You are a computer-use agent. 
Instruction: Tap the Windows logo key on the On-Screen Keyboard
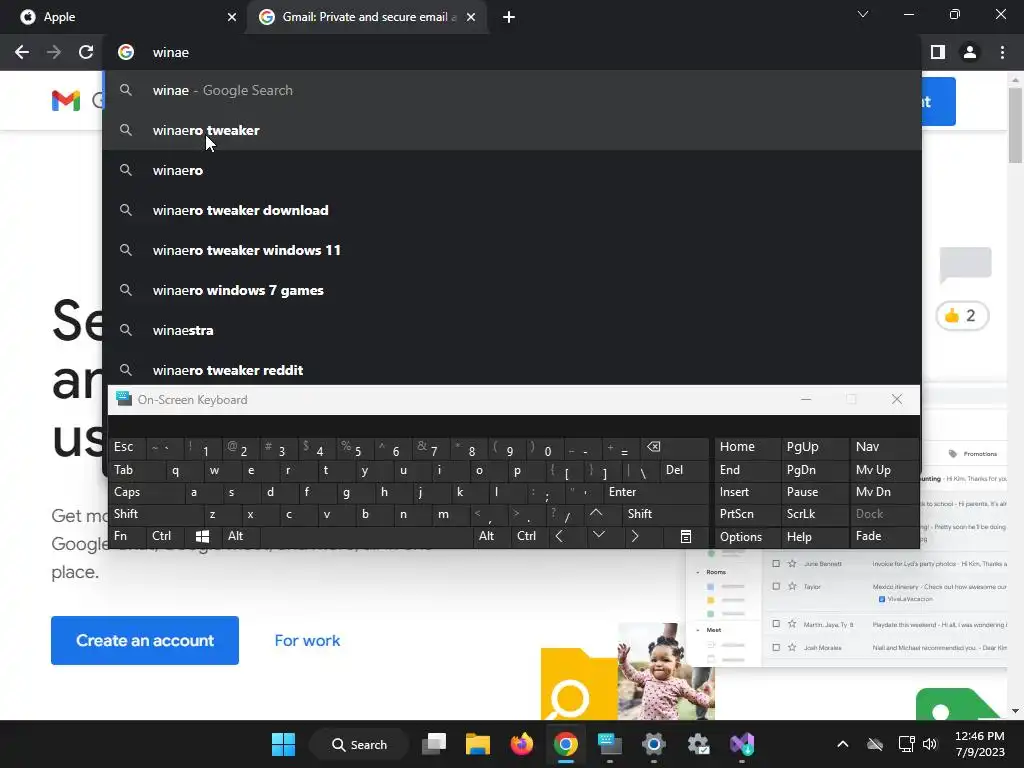203,536
